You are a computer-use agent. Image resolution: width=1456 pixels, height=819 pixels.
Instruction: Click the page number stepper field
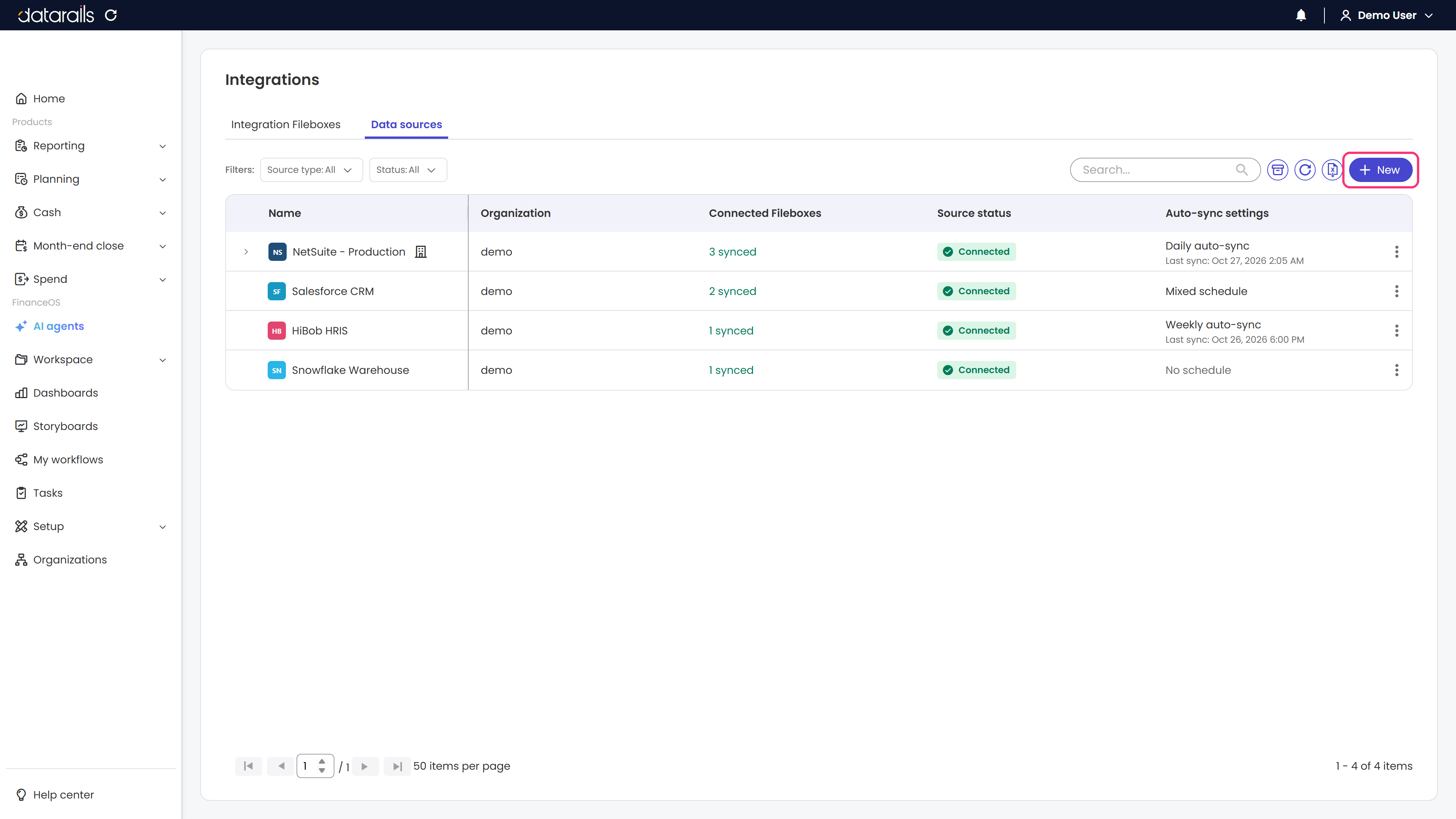click(315, 766)
